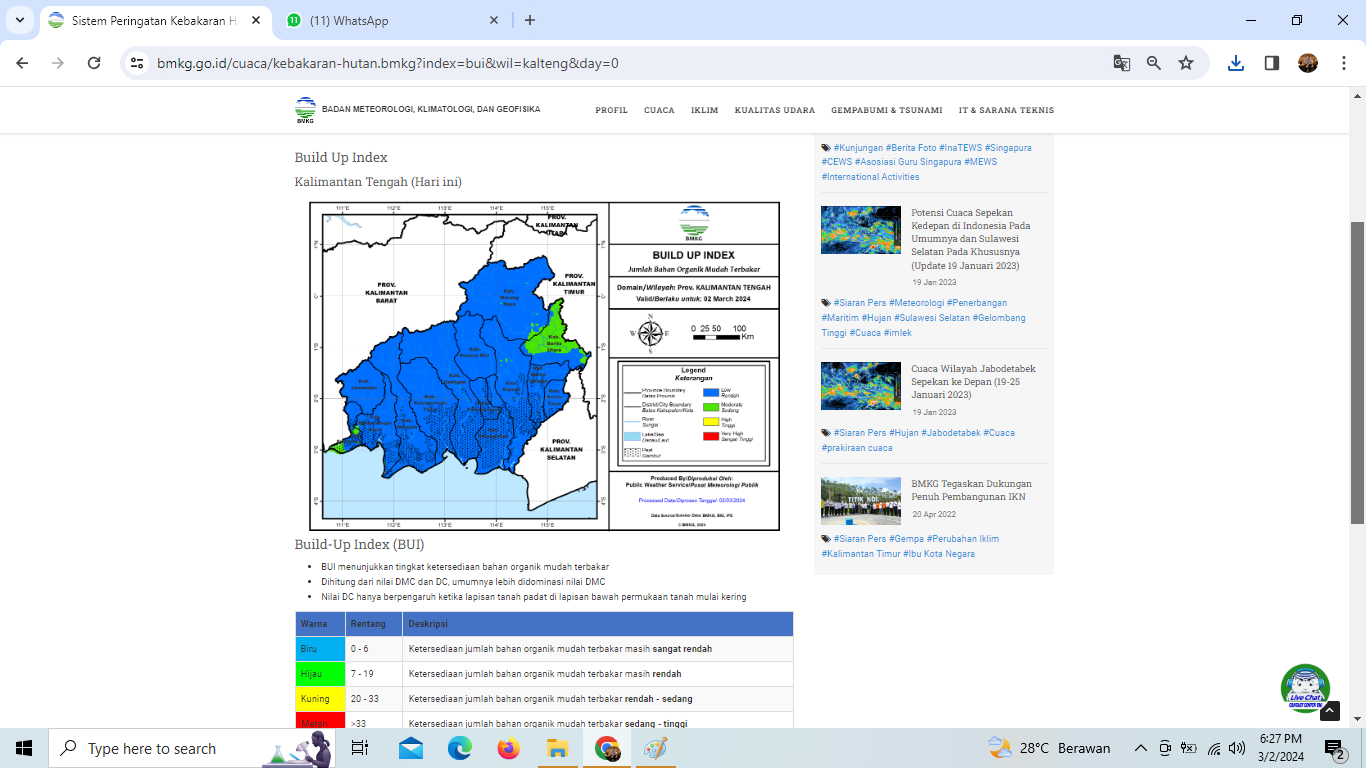Open Paint app on taskbar
The image size is (1366, 768).
[x=655, y=748]
